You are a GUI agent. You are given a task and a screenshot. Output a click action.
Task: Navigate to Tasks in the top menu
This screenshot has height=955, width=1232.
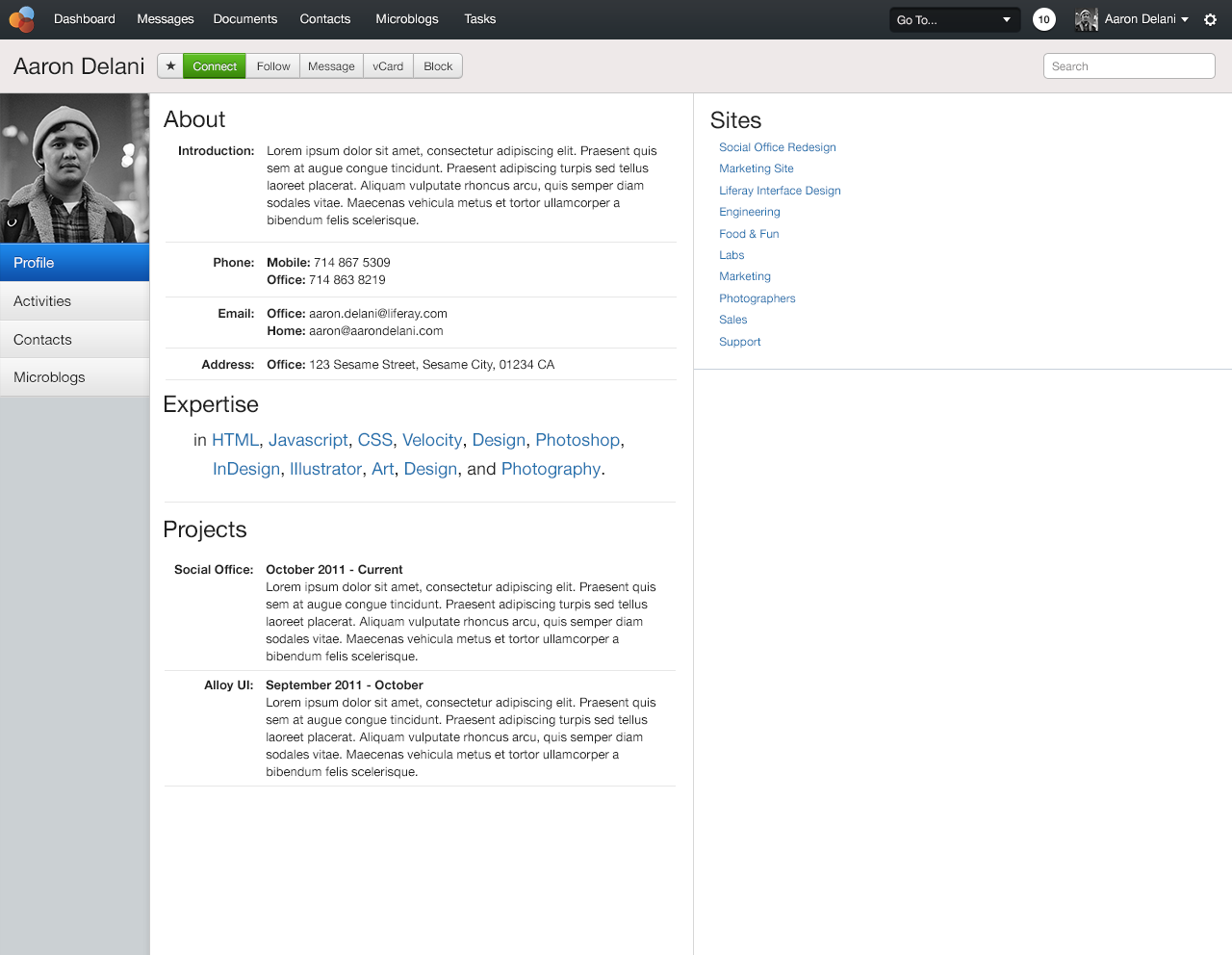[x=479, y=19]
